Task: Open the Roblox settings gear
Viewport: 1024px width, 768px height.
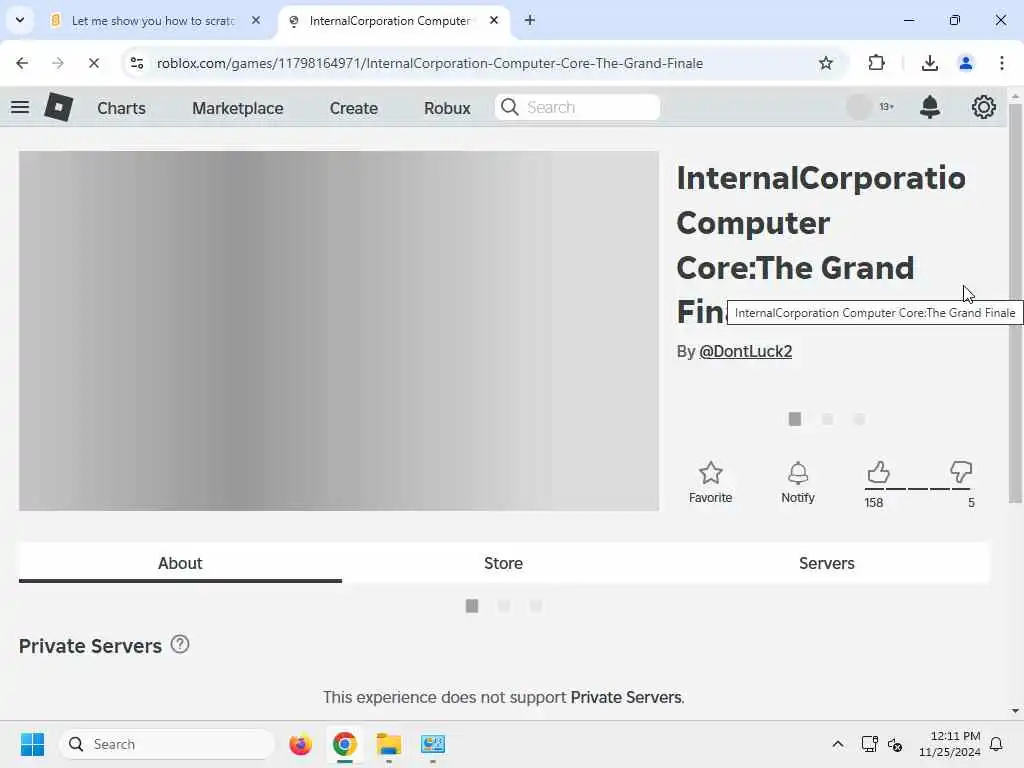Action: 984,107
